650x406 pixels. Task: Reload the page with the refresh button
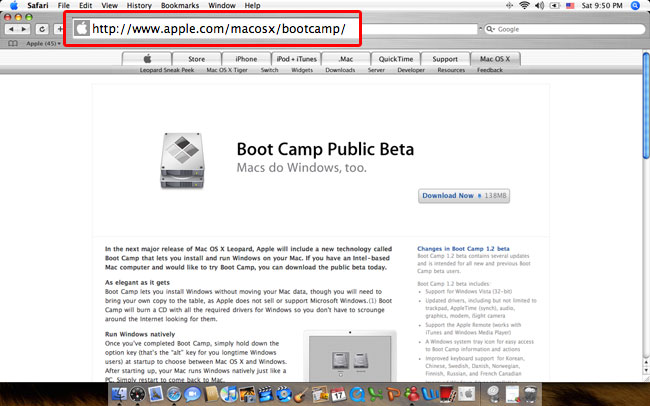coord(42,29)
